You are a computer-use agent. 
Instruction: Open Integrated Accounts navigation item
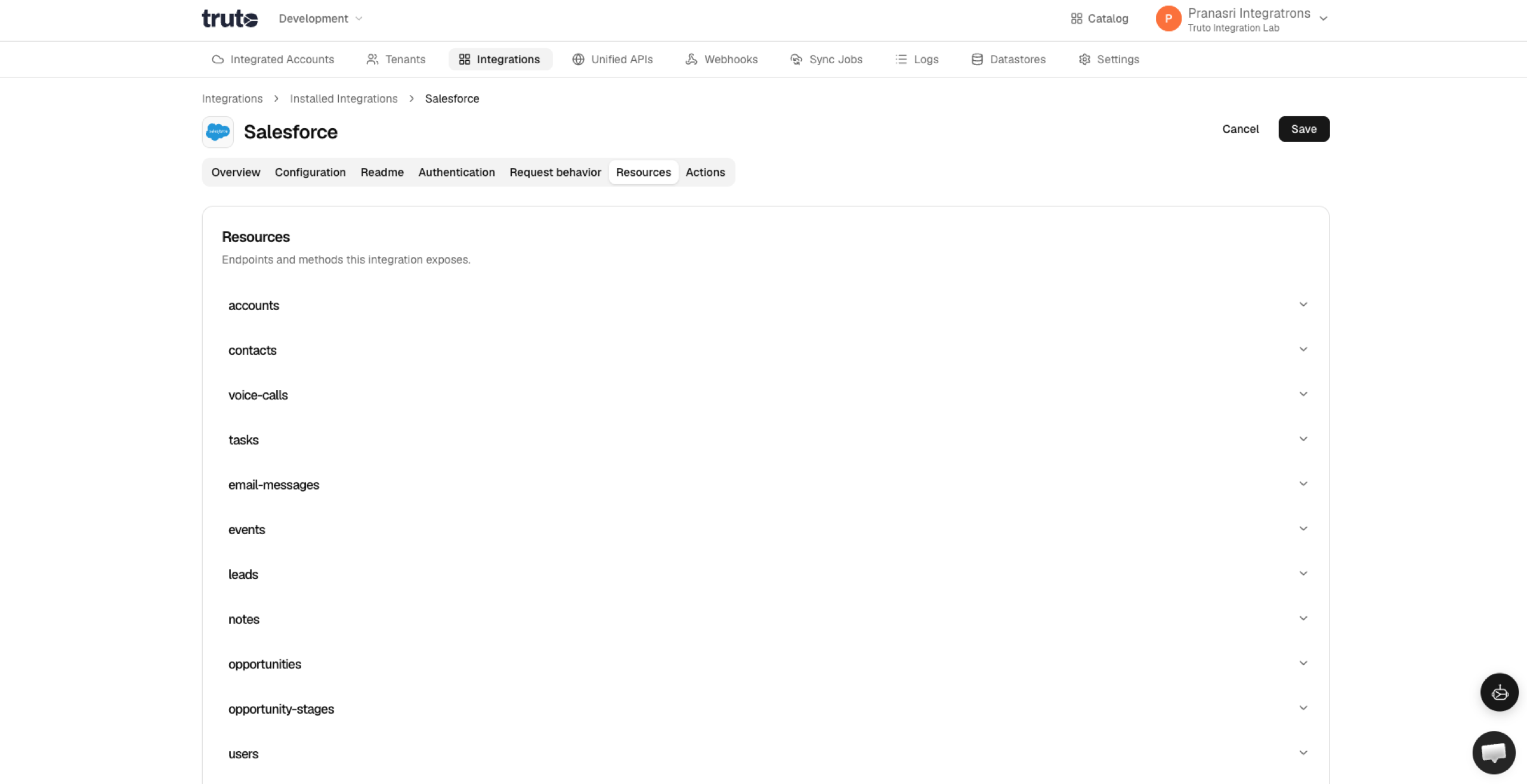click(x=273, y=59)
